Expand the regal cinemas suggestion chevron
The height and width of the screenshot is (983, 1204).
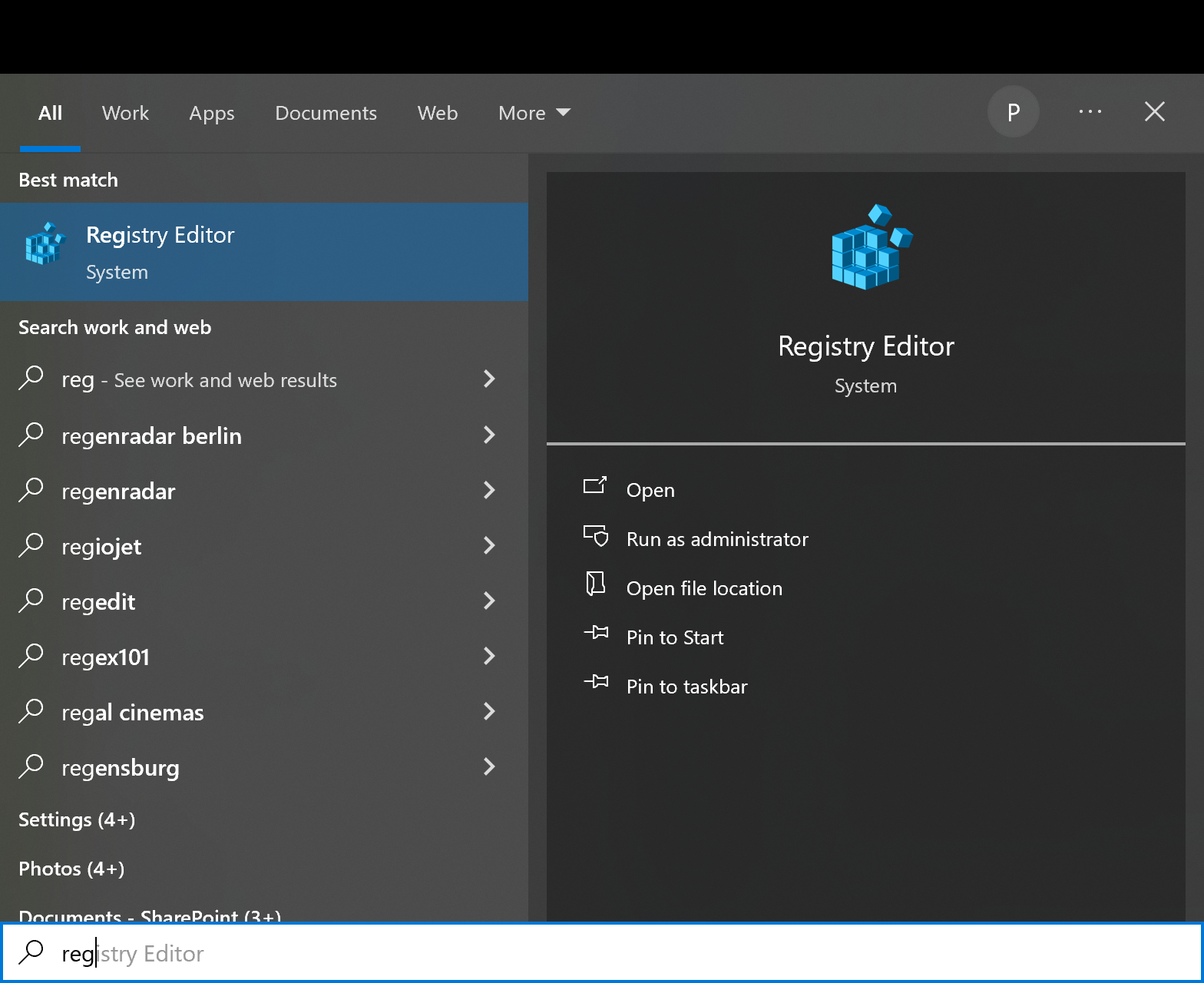pyautogui.click(x=489, y=711)
